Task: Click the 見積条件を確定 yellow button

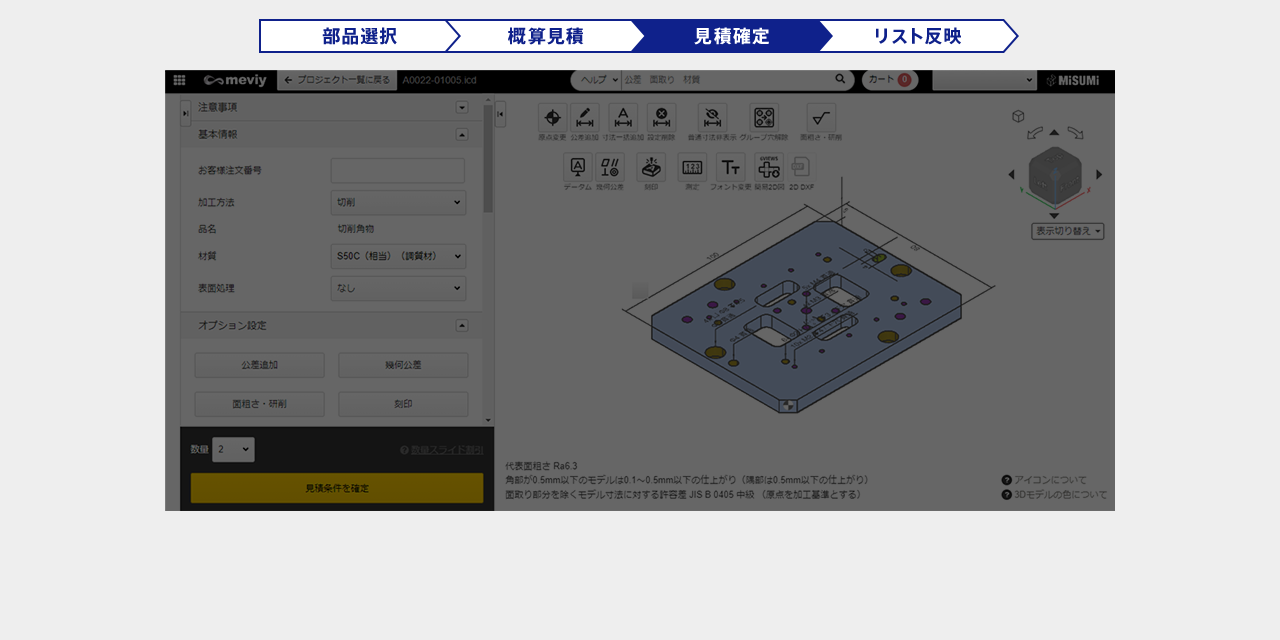Action: [x=337, y=488]
